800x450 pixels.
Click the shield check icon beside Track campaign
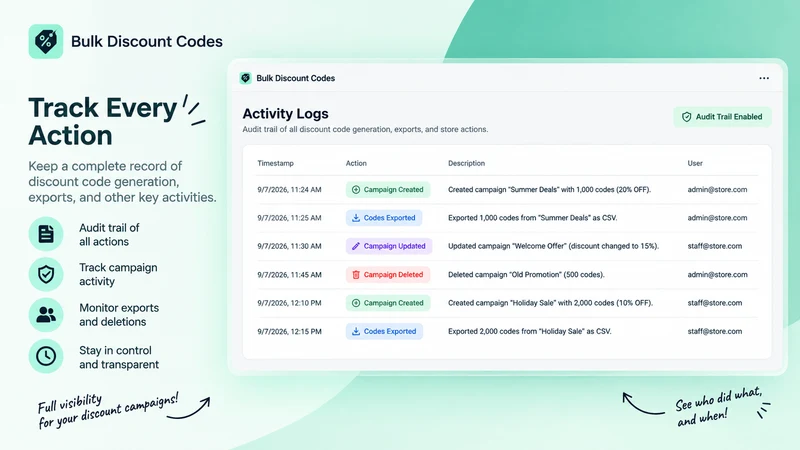(x=46, y=274)
